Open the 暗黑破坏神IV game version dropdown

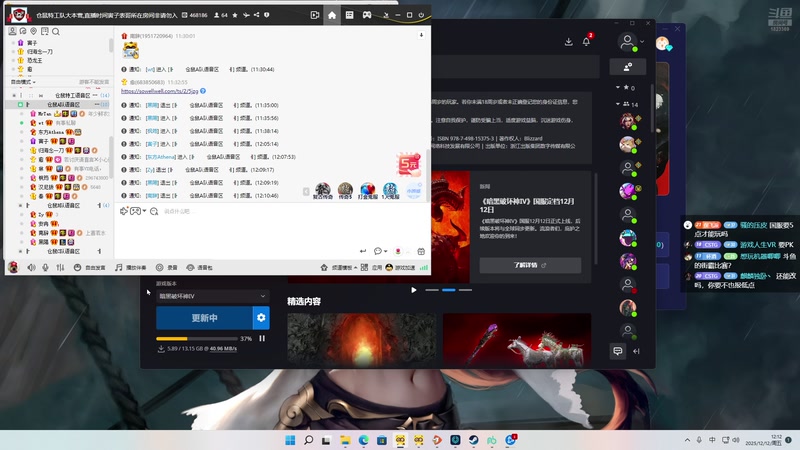pos(212,296)
